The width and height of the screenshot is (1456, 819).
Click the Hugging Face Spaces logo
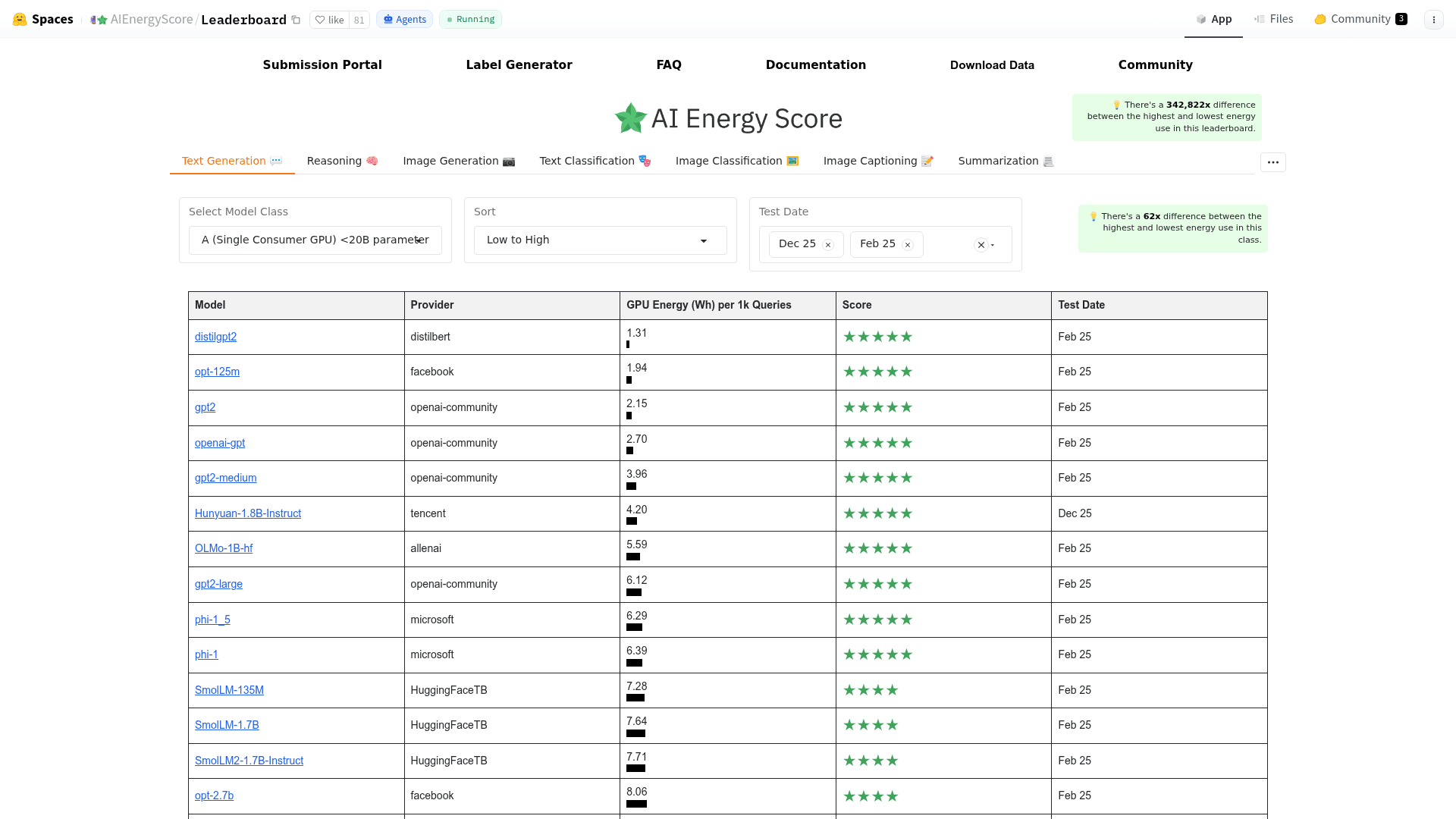[42, 19]
